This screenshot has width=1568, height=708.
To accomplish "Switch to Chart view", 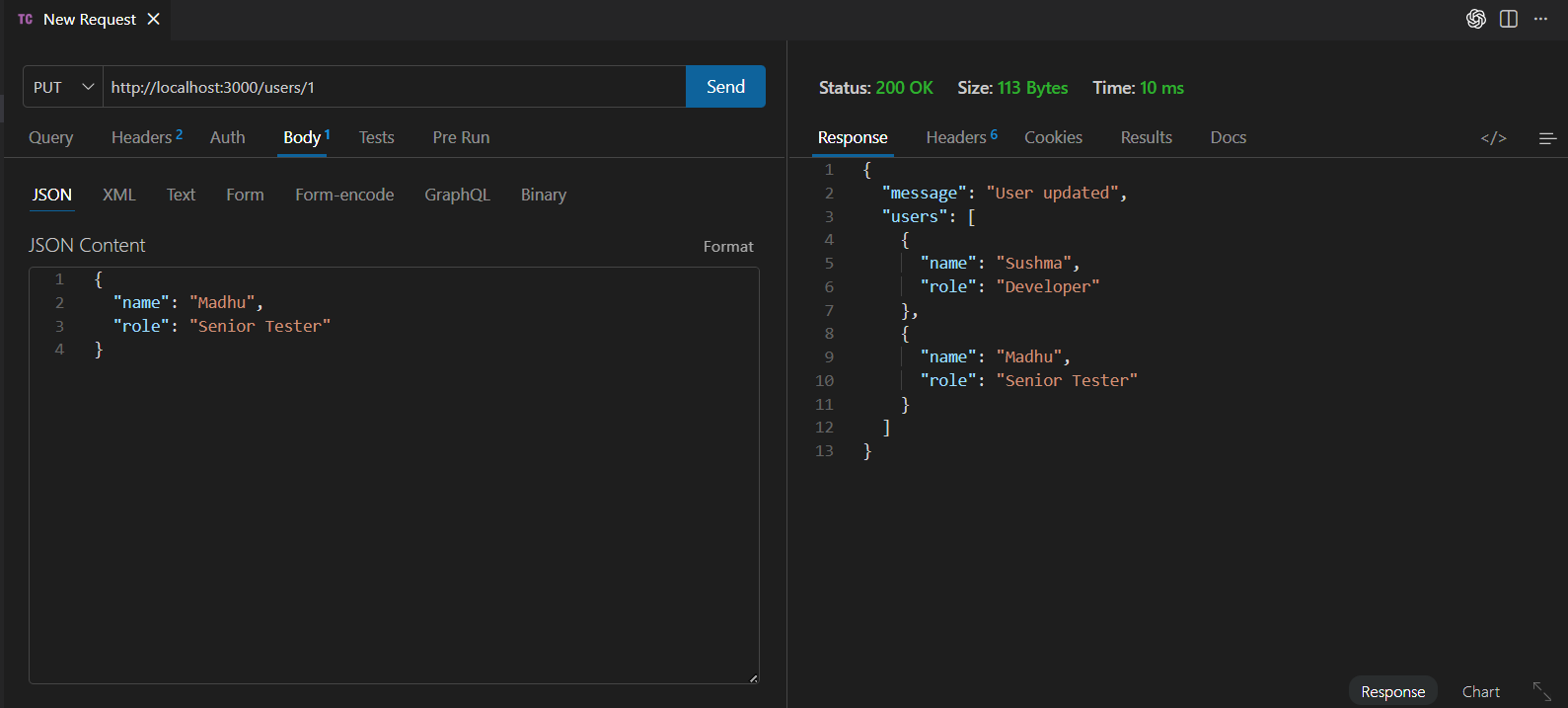I will [x=1481, y=691].
